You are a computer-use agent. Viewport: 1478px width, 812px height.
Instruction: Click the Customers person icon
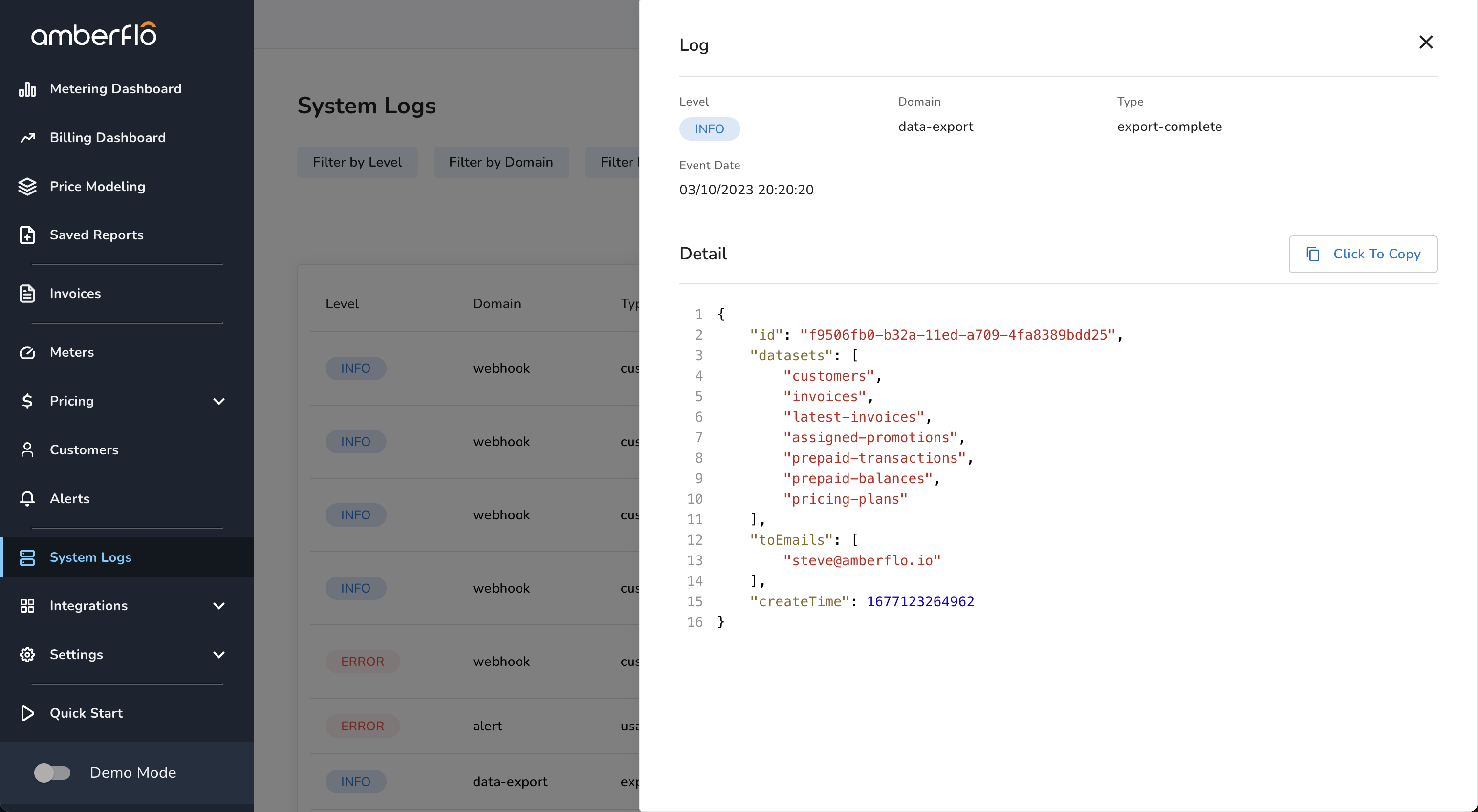(x=27, y=449)
